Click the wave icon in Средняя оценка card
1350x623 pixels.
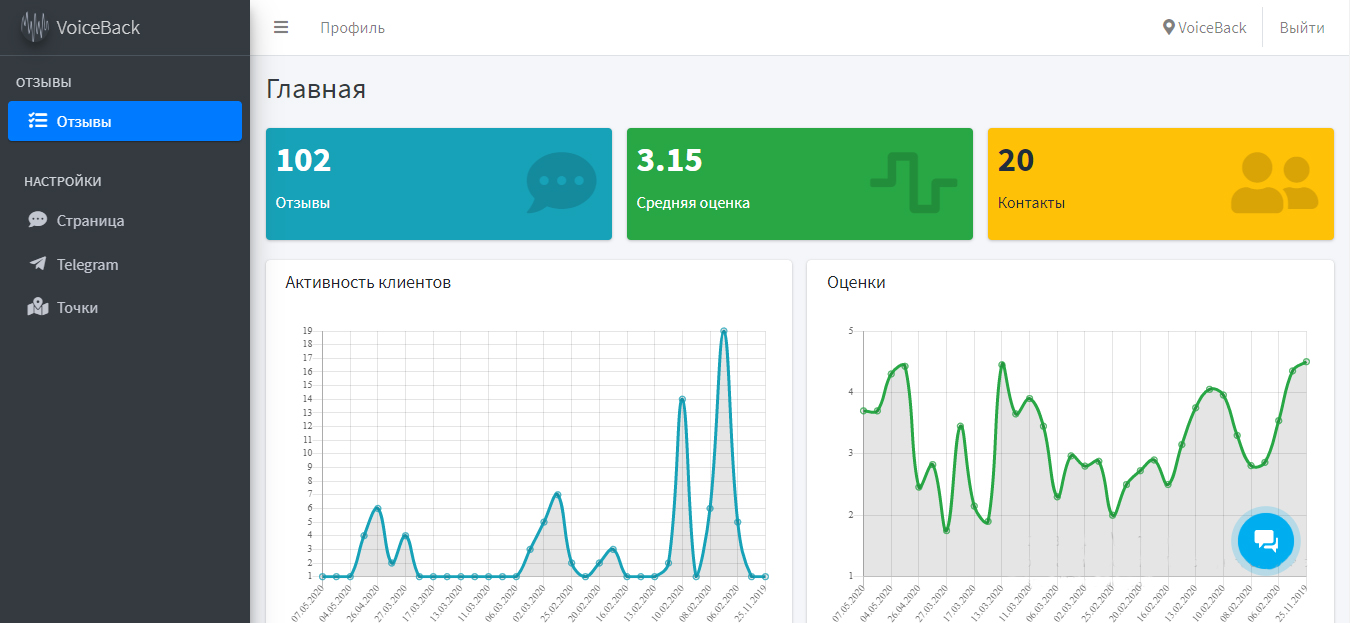[x=914, y=183]
